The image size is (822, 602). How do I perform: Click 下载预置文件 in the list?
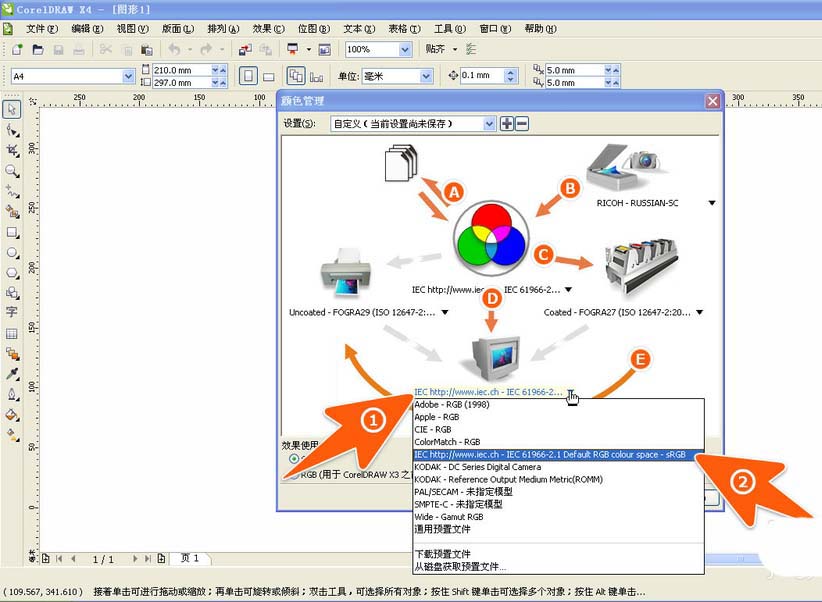443,553
